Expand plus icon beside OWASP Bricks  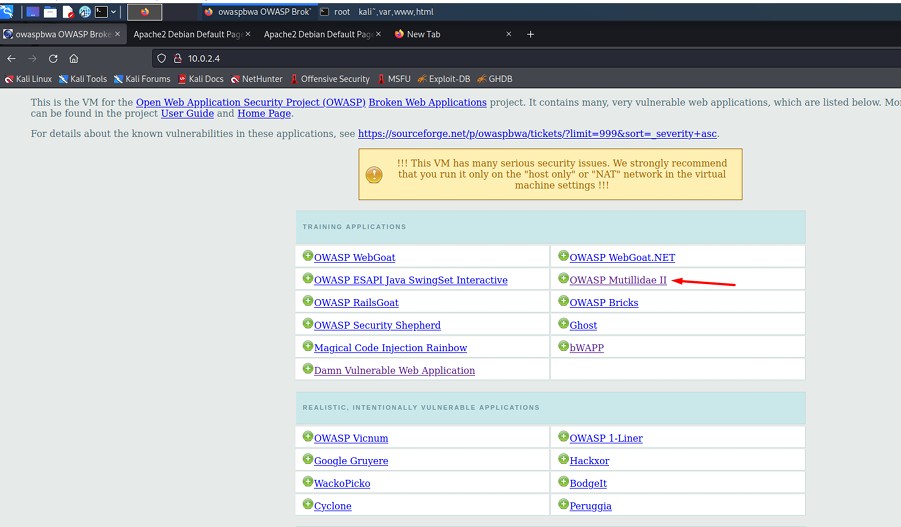[x=564, y=301]
